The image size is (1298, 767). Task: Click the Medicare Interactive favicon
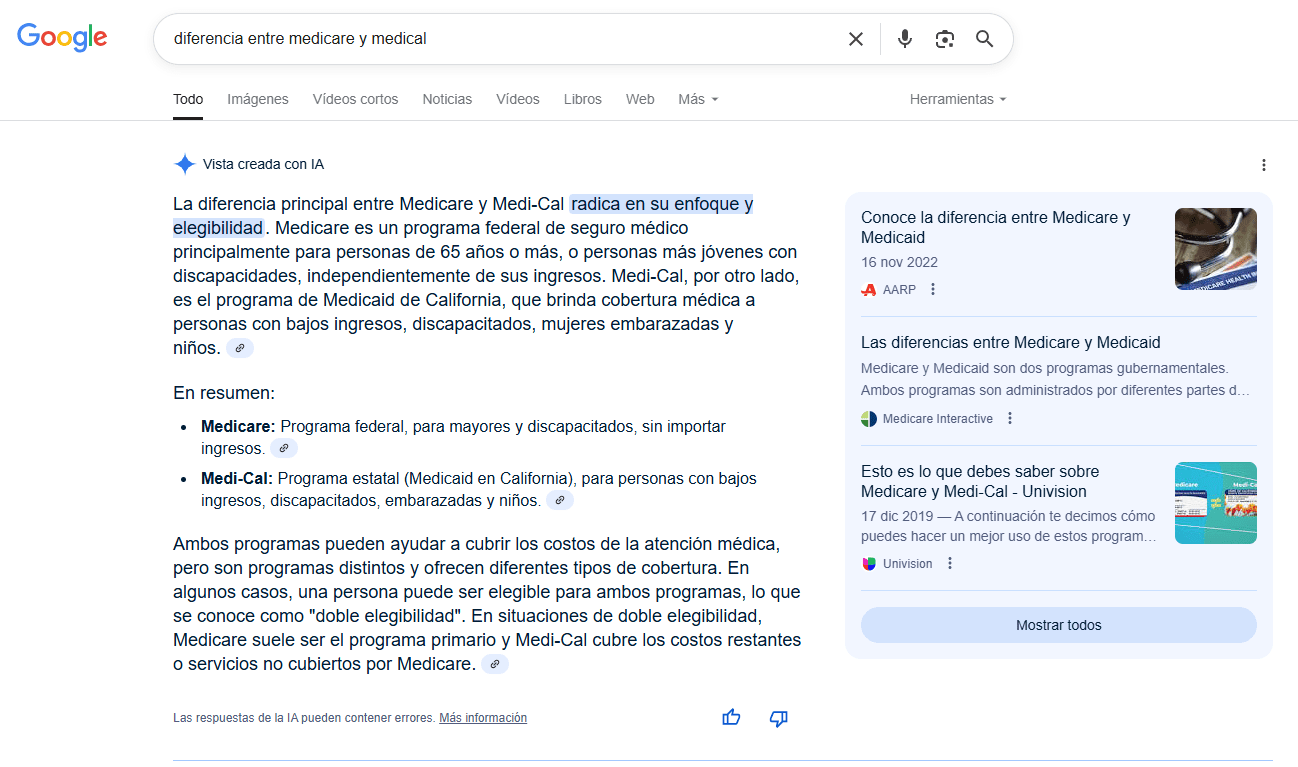tap(869, 418)
